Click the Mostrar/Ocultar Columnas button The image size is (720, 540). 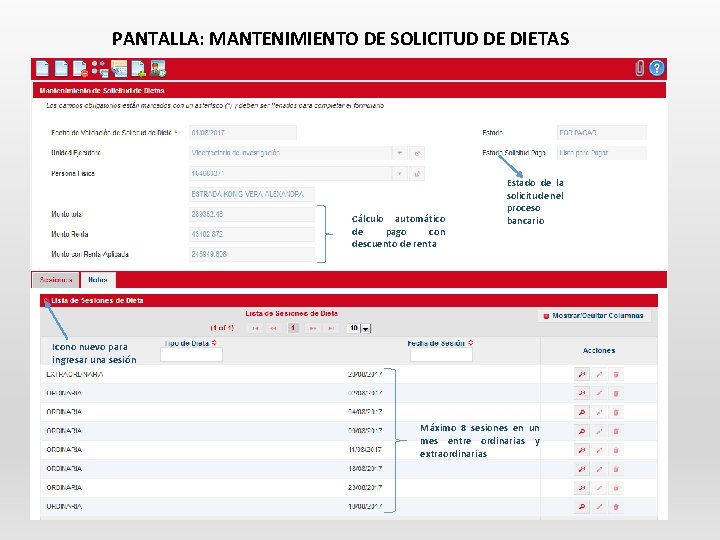coord(594,316)
